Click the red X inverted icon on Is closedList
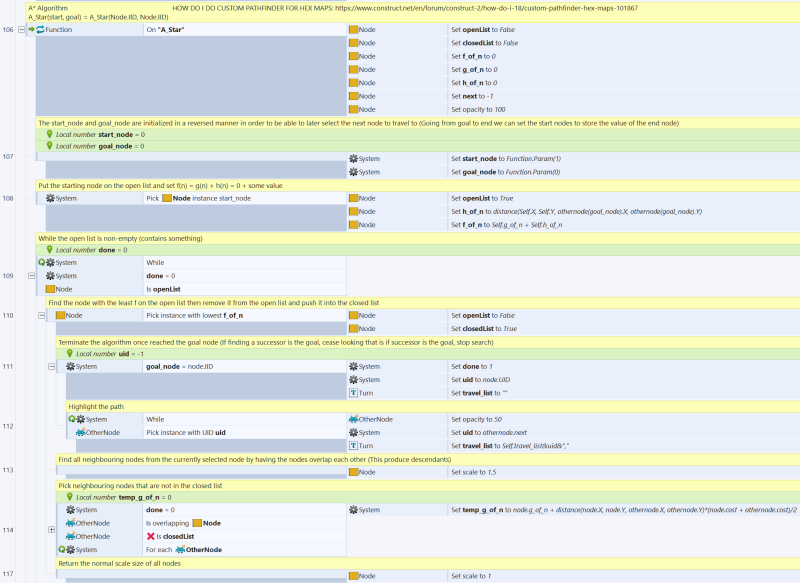Image resolution: width=800 pixels, height=583 pixels. point(151,536)
